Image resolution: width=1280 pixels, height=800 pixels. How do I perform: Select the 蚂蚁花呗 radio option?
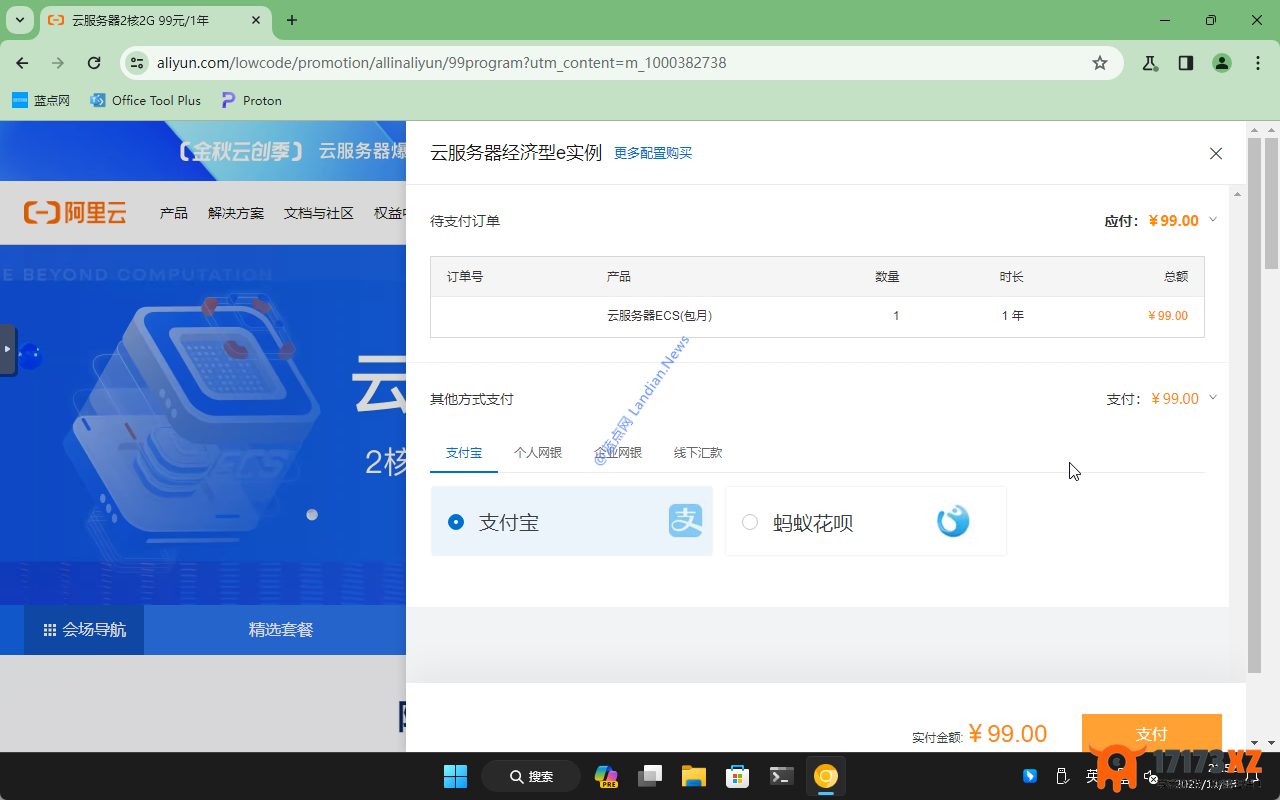[750, 522]
